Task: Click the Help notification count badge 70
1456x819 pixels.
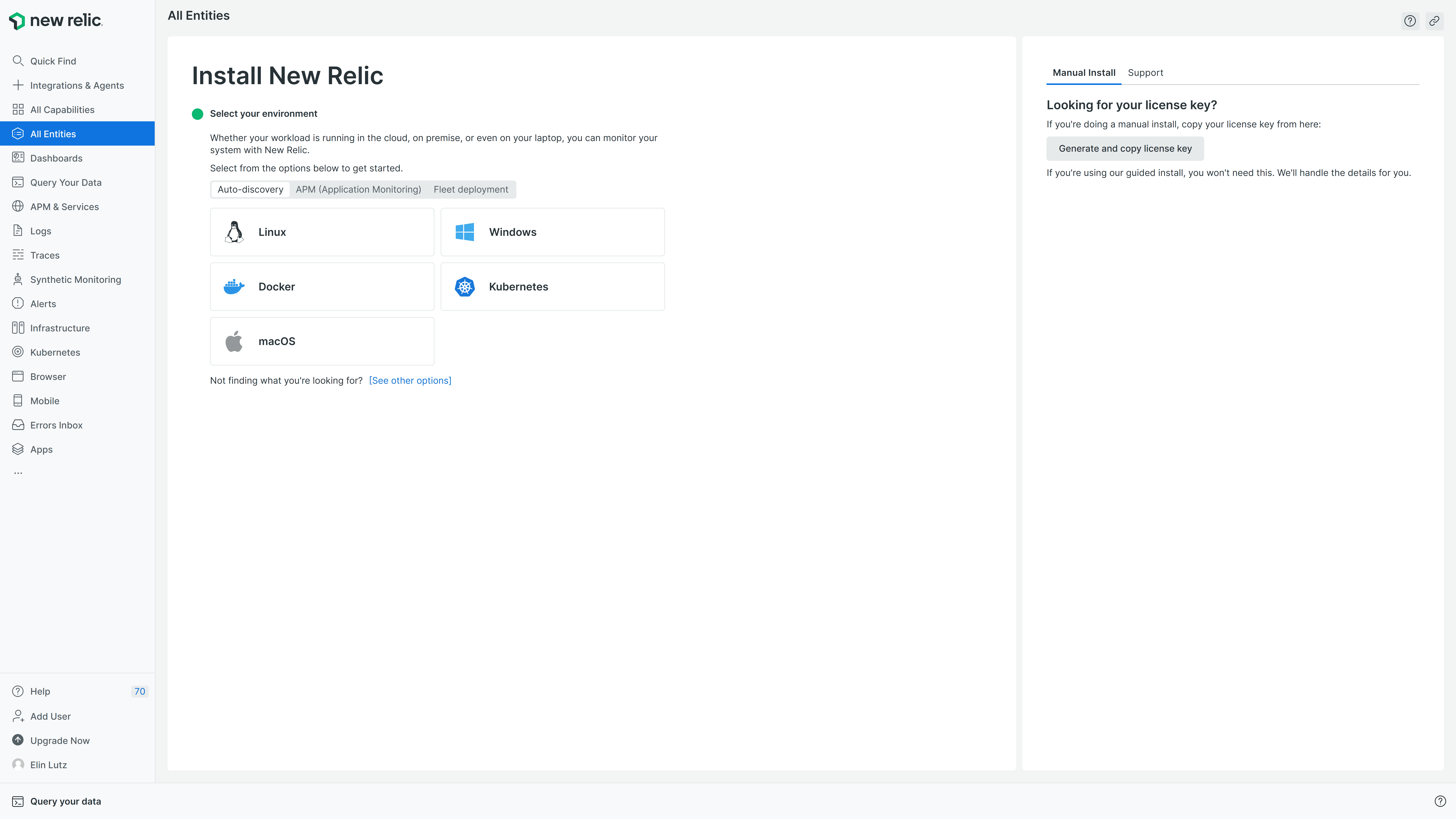Action: (140, 692)
